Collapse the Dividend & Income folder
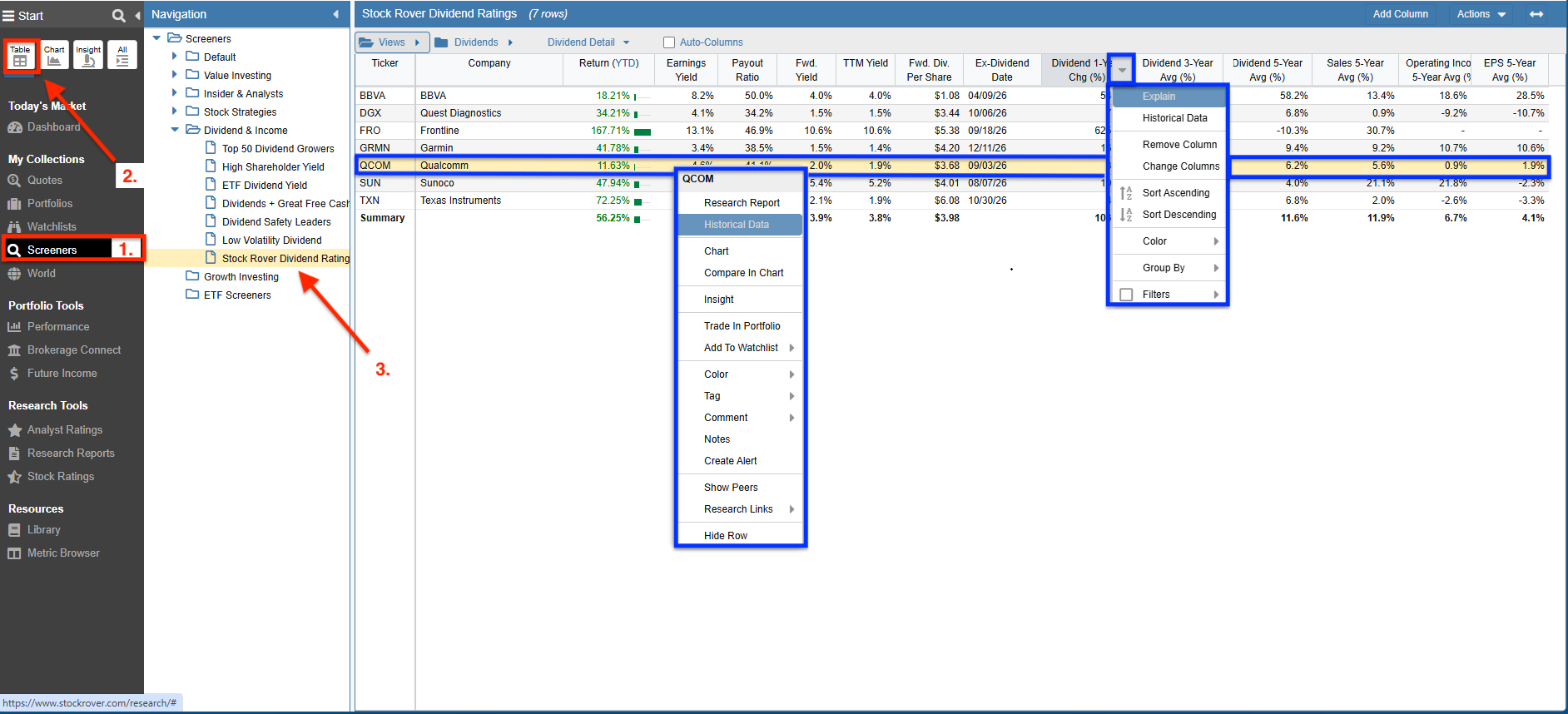Viewport: 1568px width, 714px height. pos(175,130)
